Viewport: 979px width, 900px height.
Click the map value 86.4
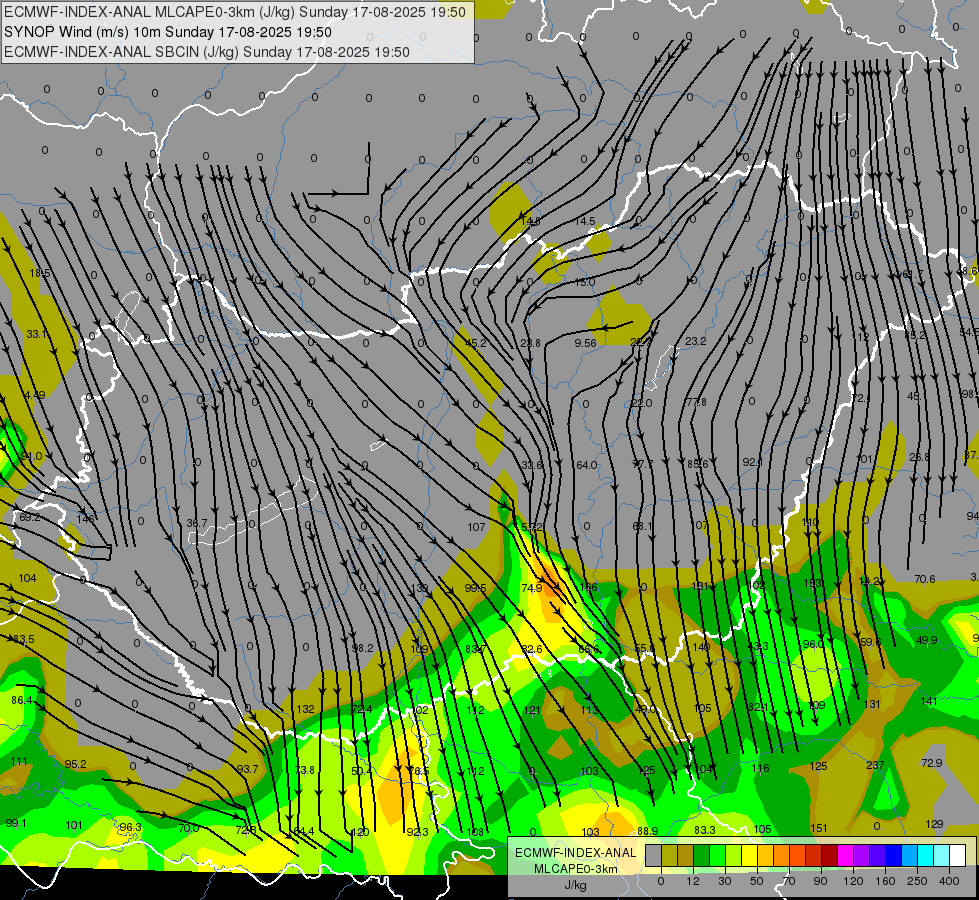(21, 700)
